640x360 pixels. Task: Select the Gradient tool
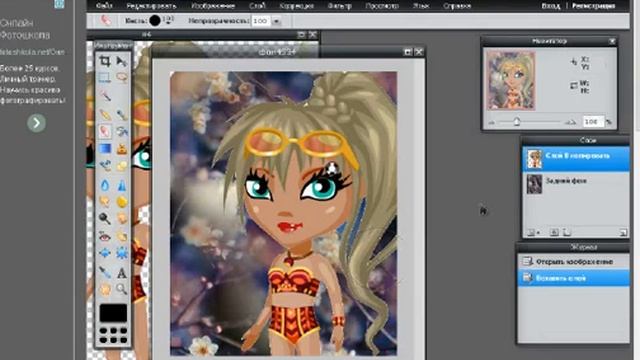[105, 149]
